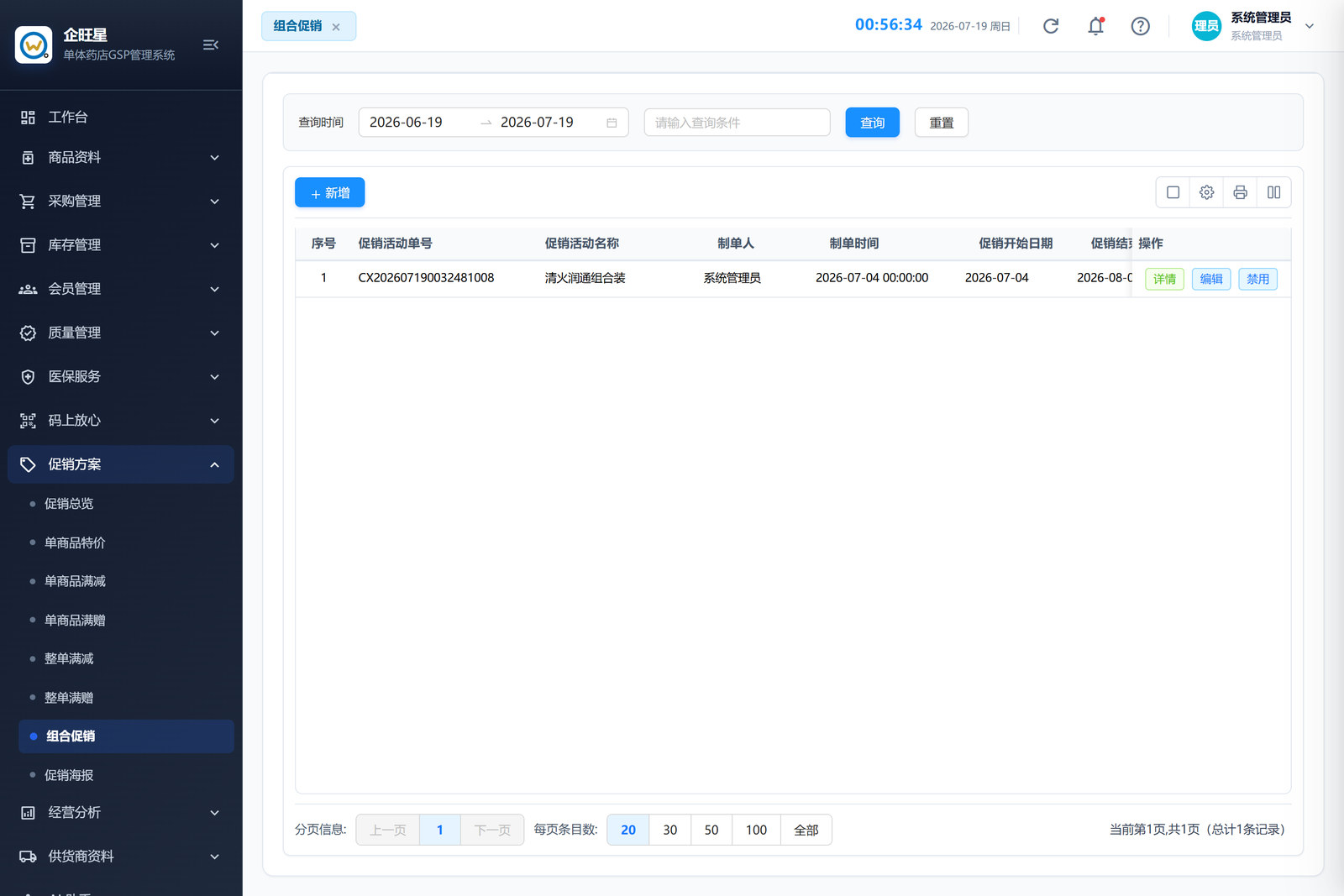Open 整单满减 submenu item
This screenshot has height=896, width=1344.
point(126,658)
